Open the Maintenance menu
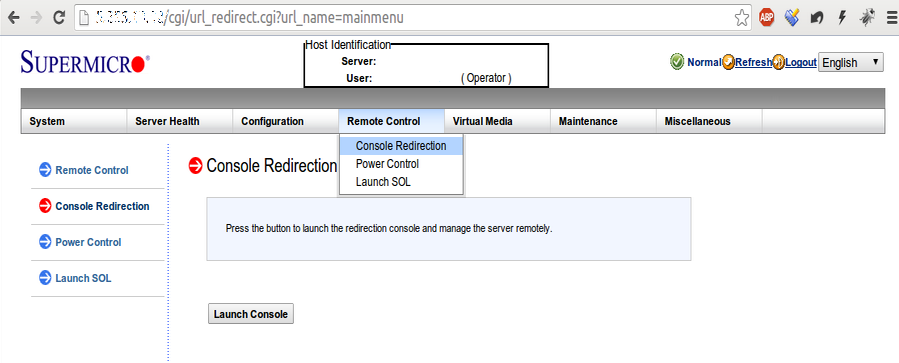899x363 pixels. point(603,122)
